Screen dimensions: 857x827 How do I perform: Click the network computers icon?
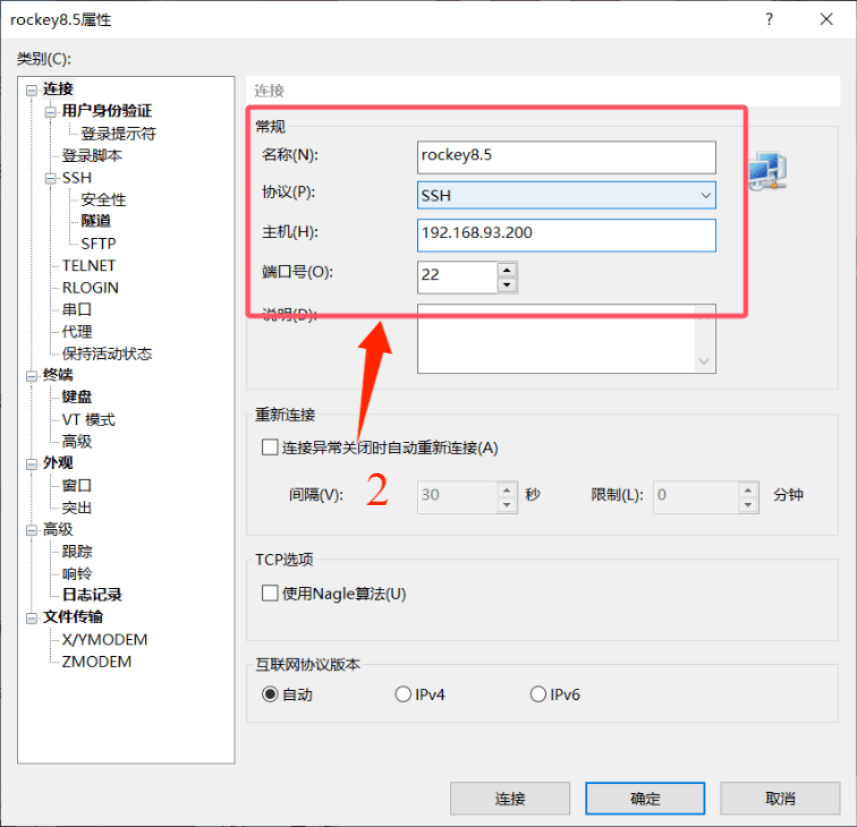768,172
